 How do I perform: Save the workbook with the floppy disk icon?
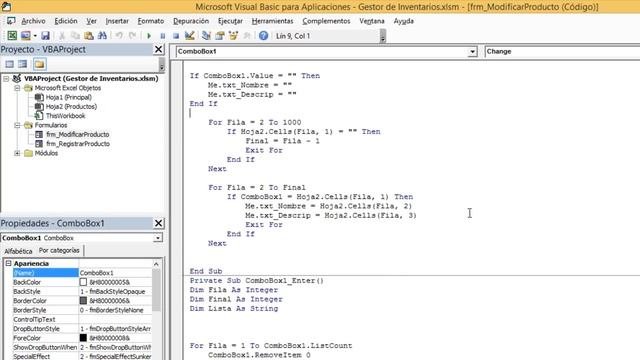[45, 36]
